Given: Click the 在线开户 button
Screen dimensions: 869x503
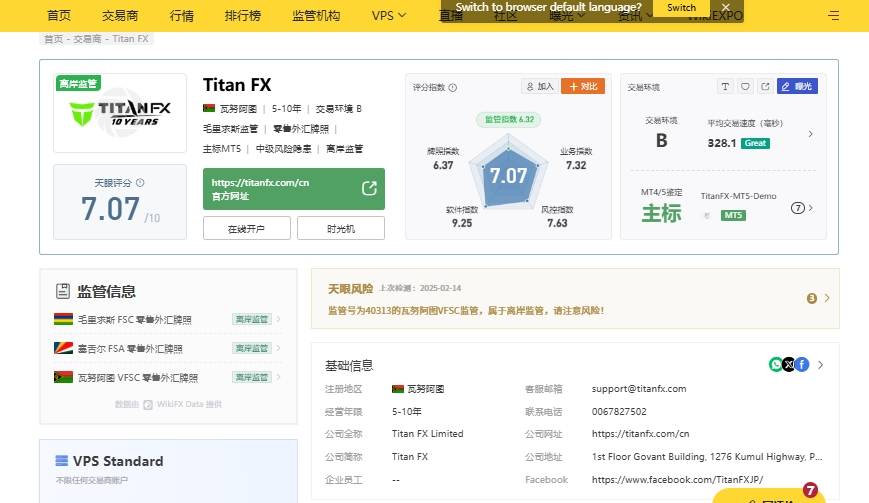Looking at the screenshot, I should tap(247, 228).
